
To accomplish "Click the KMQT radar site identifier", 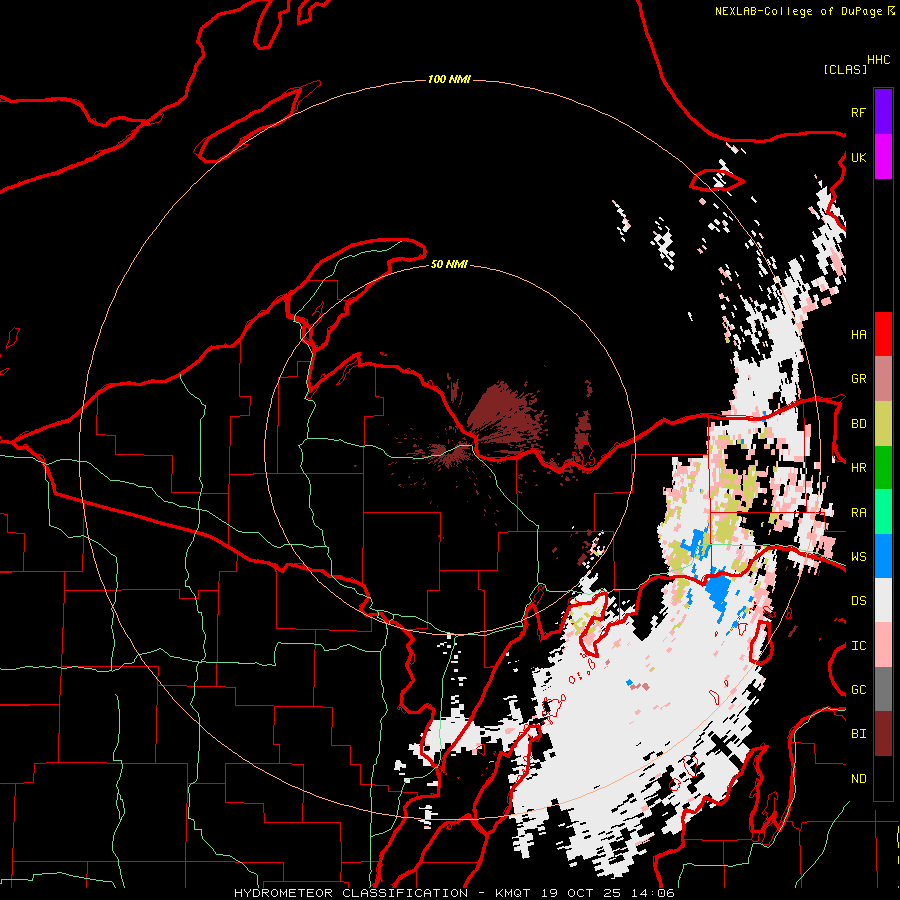I will [513, 893].
